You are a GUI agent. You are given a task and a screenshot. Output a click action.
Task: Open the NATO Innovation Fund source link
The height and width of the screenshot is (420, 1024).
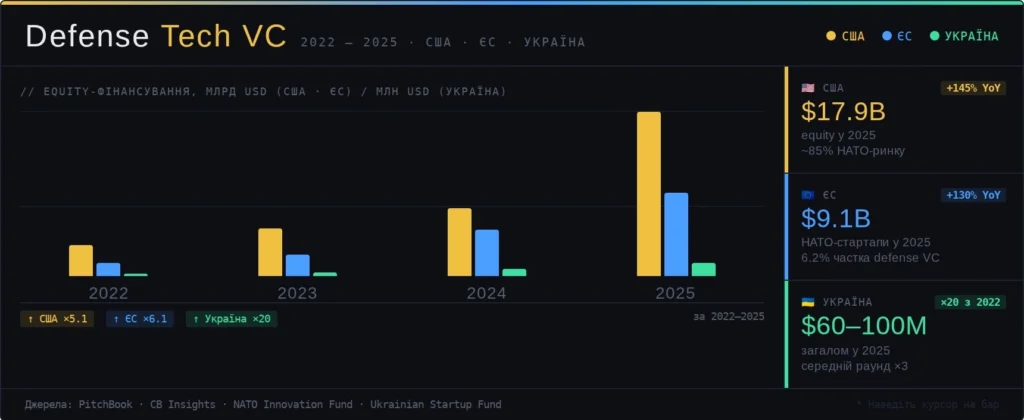[x=292, y=405]
